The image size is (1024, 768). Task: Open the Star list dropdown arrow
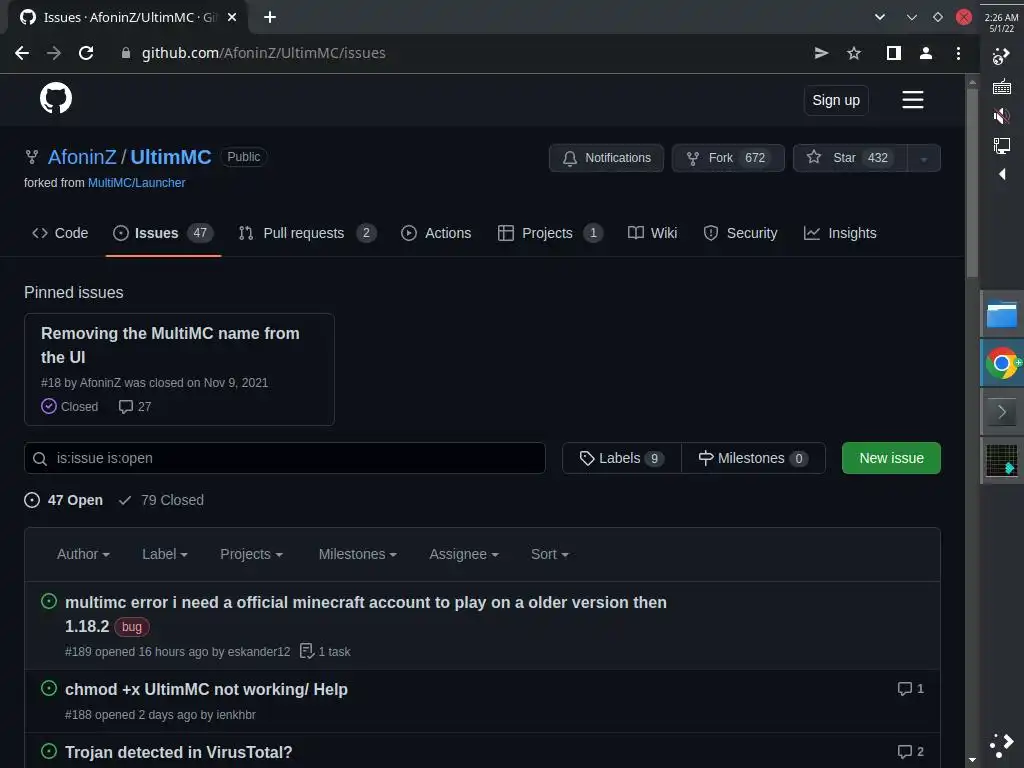pyautogui.click(x=923, y=158)
